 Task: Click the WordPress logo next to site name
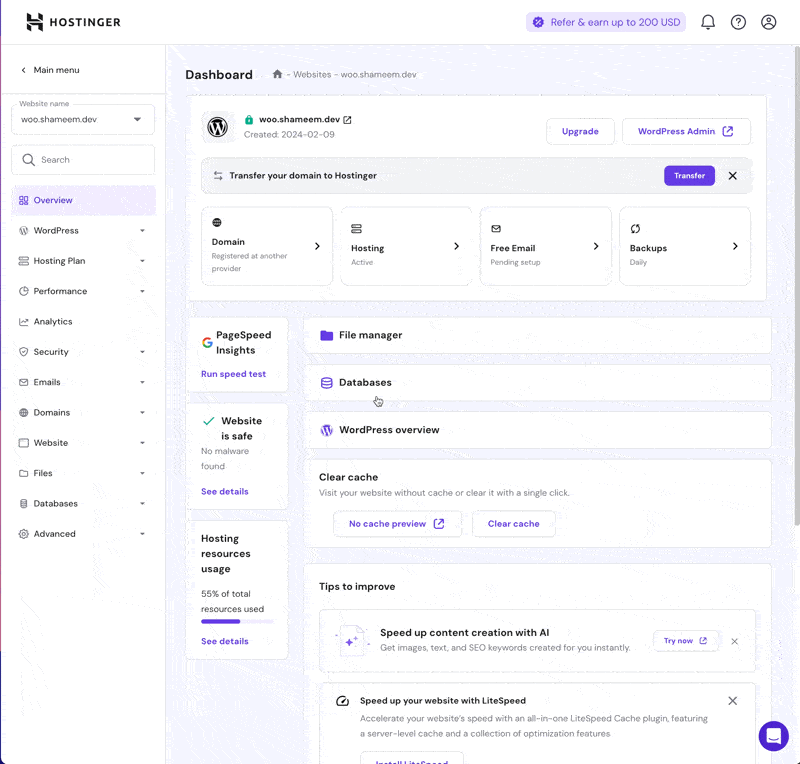(217, 127)
